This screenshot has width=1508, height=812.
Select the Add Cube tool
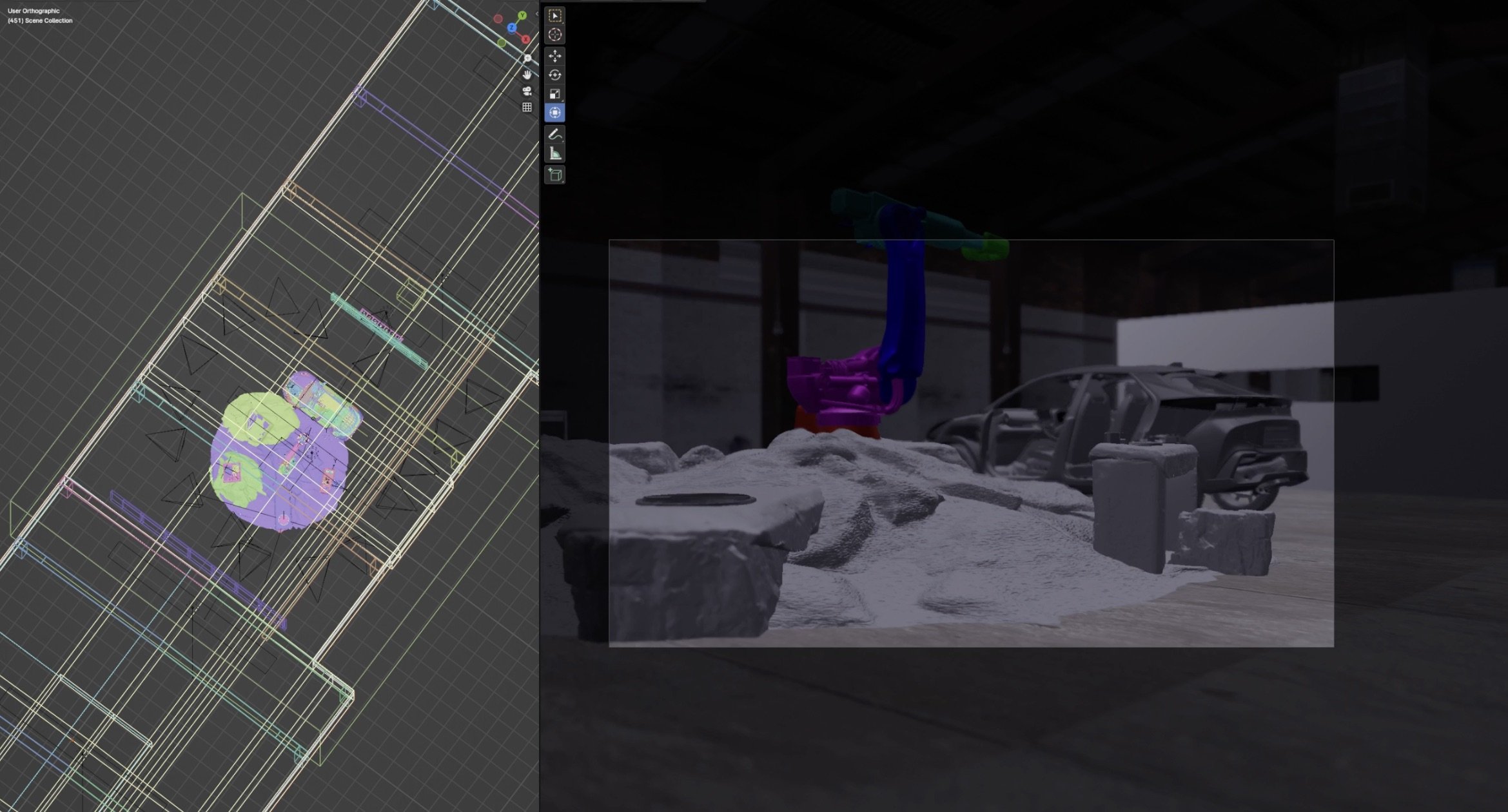coord(554,175)
